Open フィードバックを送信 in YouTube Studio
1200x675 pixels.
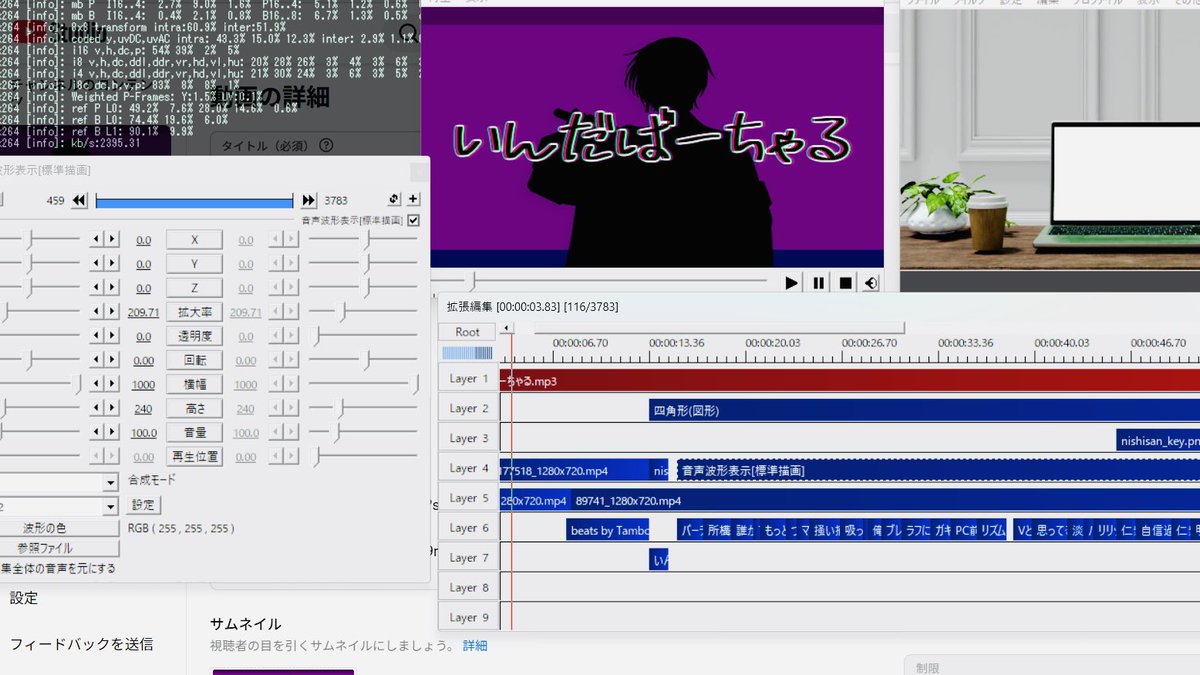[82, 644]
